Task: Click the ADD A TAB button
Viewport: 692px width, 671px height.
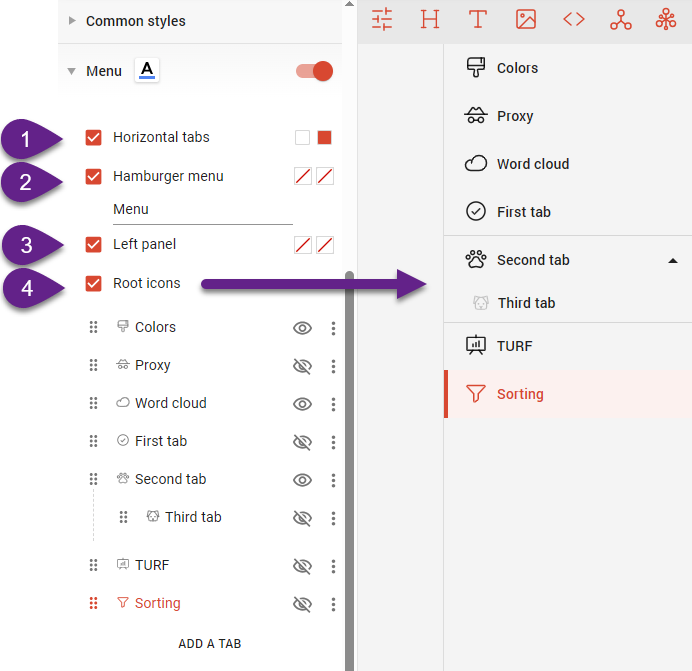Action: [209, 644]
